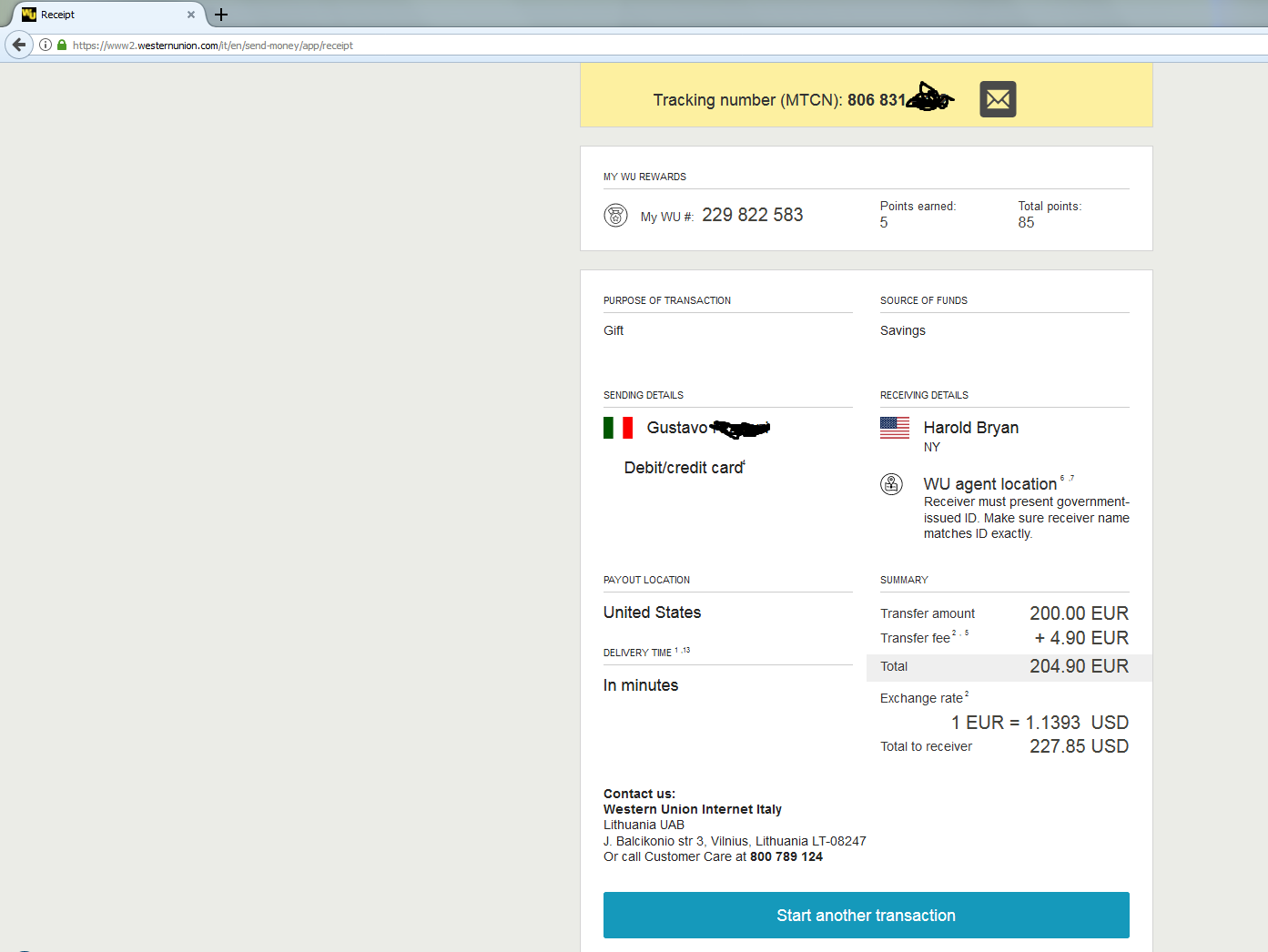Click the Lithuania UAB company name line
Image resolution: width=1268 pixels, height=952 pixels.
click(x=644, y=825)
